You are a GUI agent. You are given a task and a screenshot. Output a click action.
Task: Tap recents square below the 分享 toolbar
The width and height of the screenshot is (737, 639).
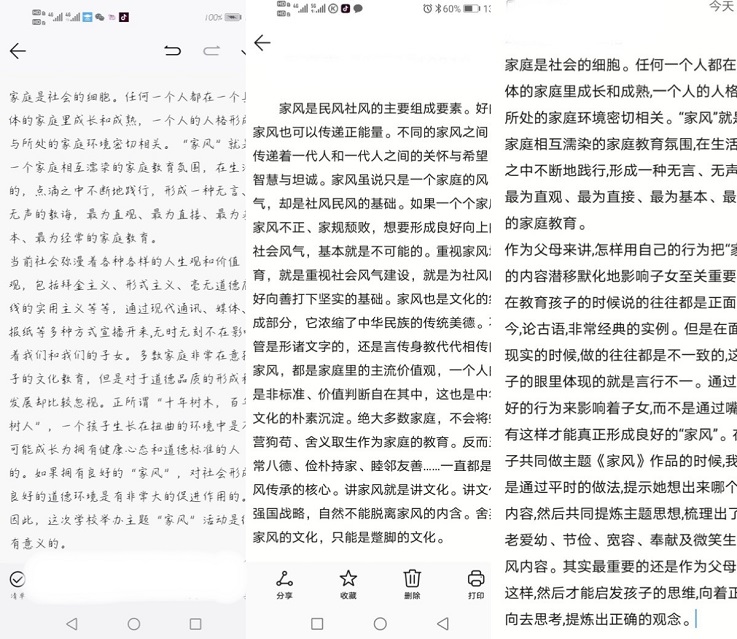[317, 623]
